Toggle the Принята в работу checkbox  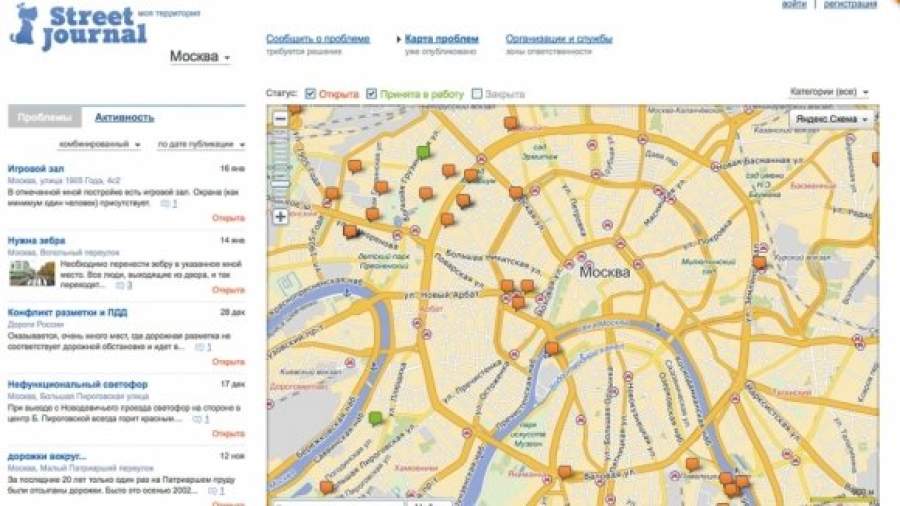(x=372, y=94)
